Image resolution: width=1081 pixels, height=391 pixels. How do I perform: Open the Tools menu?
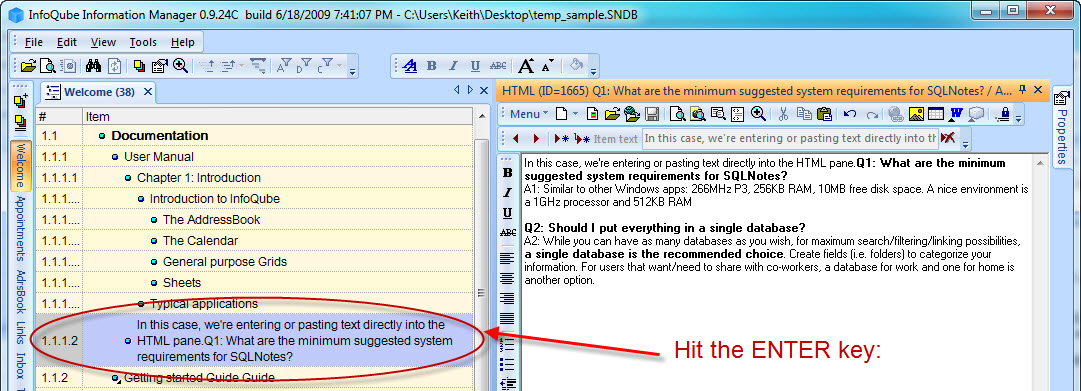point(143,42)
